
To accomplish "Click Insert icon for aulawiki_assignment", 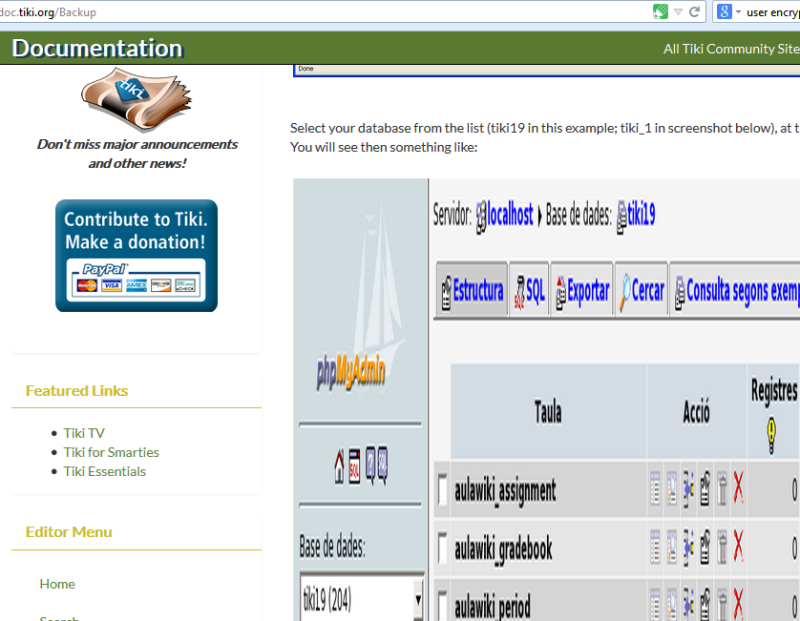I will tap(688, 489).
